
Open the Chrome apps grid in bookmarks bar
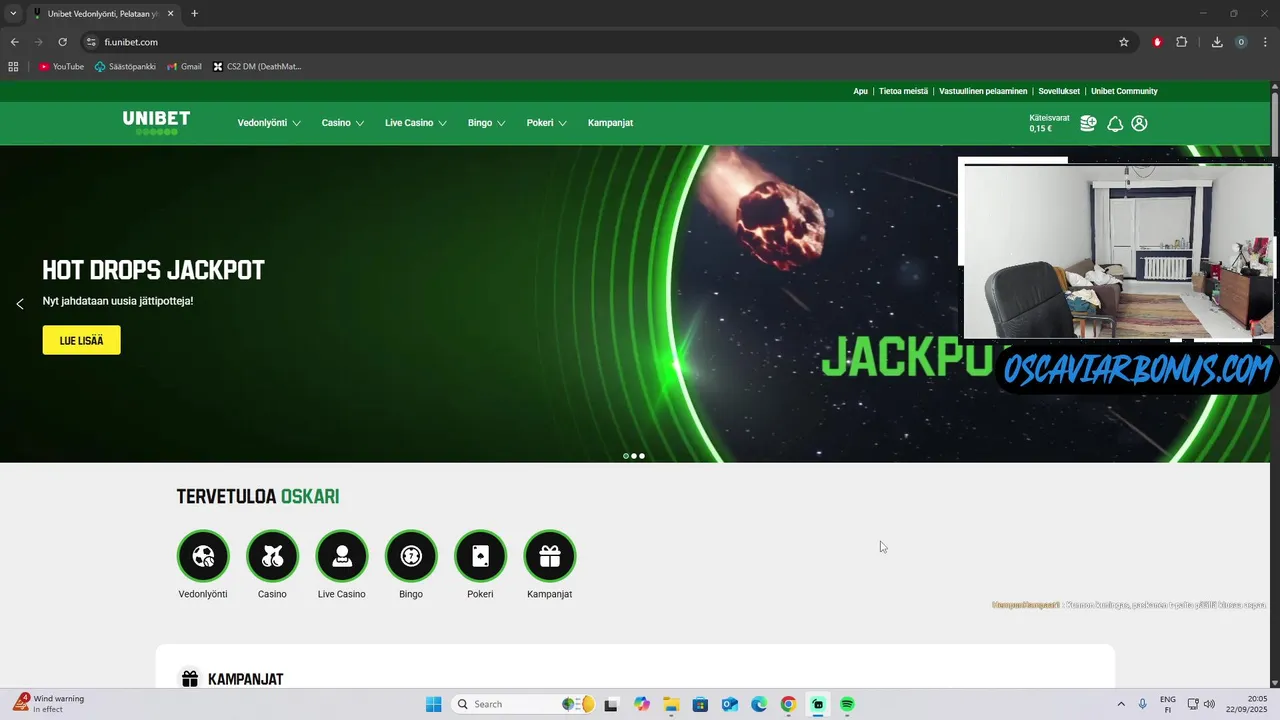click(13, 67)
